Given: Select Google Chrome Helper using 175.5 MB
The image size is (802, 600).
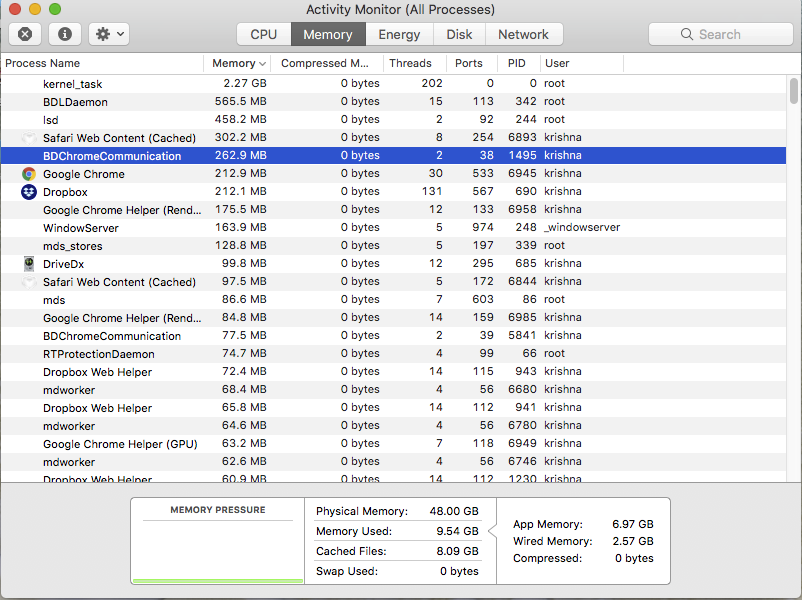Looking at the screenshot, I should coord(393,210).
